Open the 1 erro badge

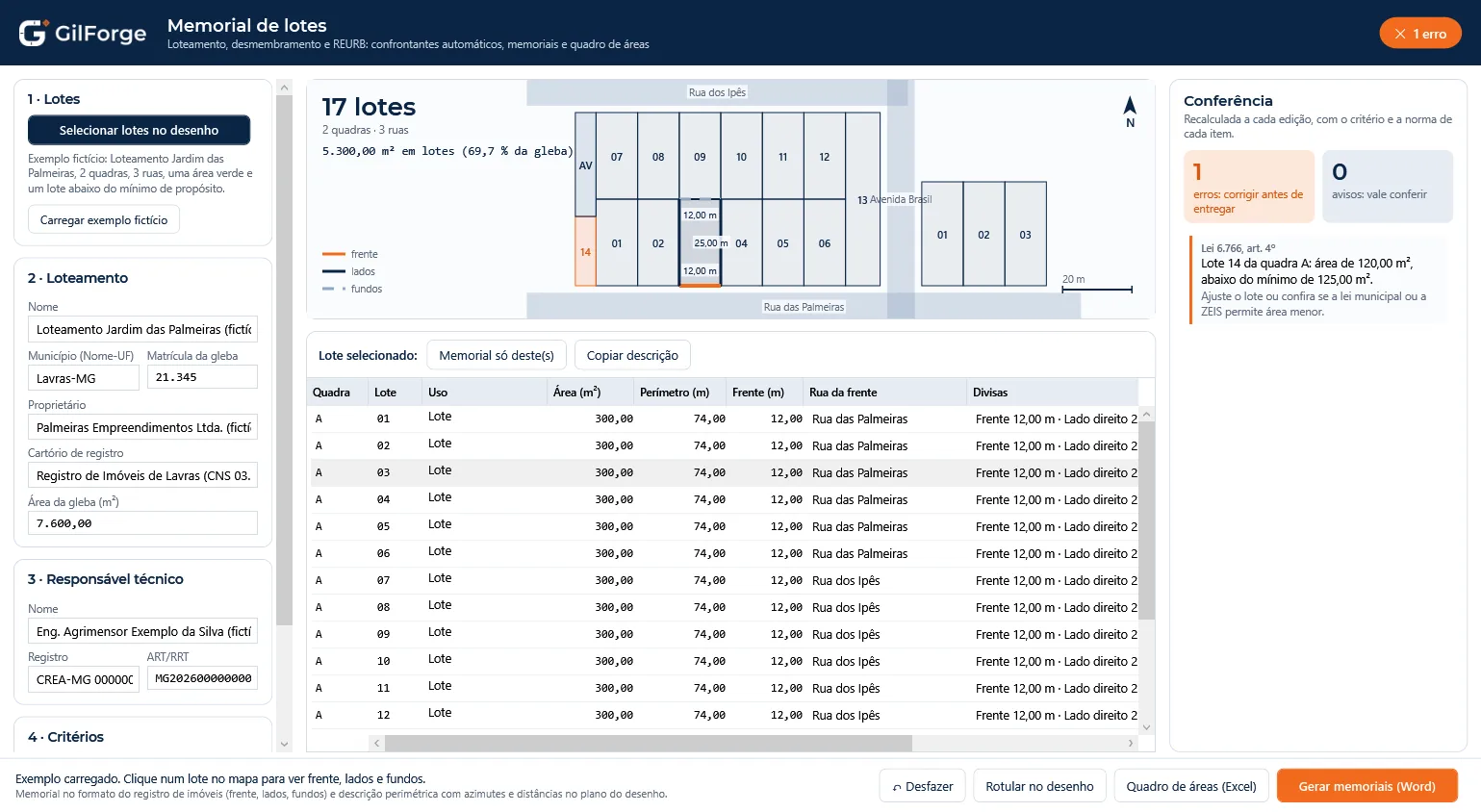tap(1420, 34)
